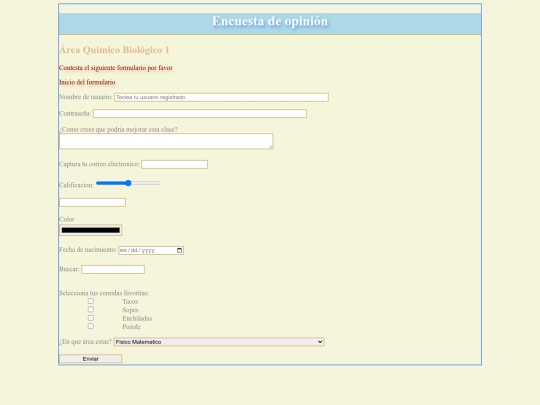Click 'Contesta el siguiente formulario por favor' text
Image resolution: width=540 pixels, height=405 pixels.
[116, 68]
